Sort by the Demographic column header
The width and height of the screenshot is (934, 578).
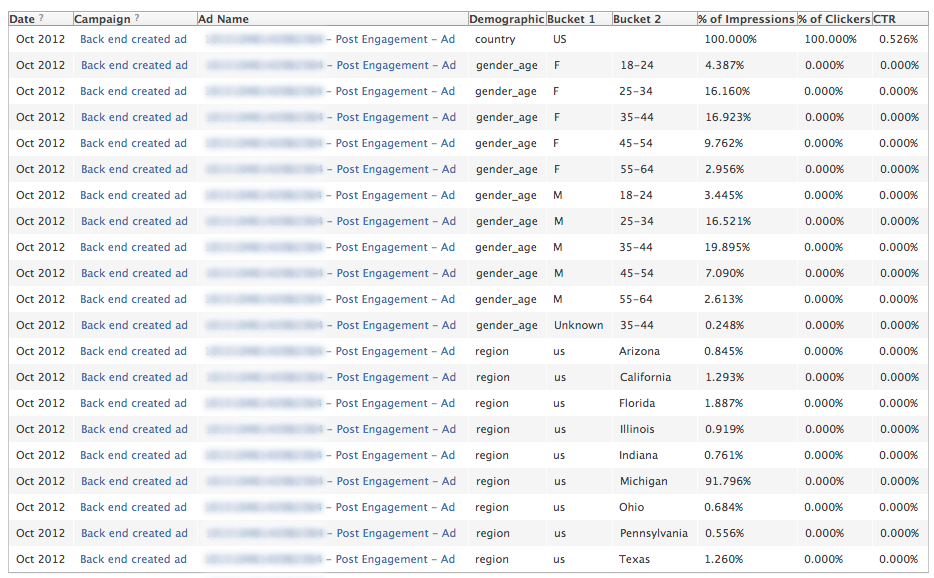[506, 19]
